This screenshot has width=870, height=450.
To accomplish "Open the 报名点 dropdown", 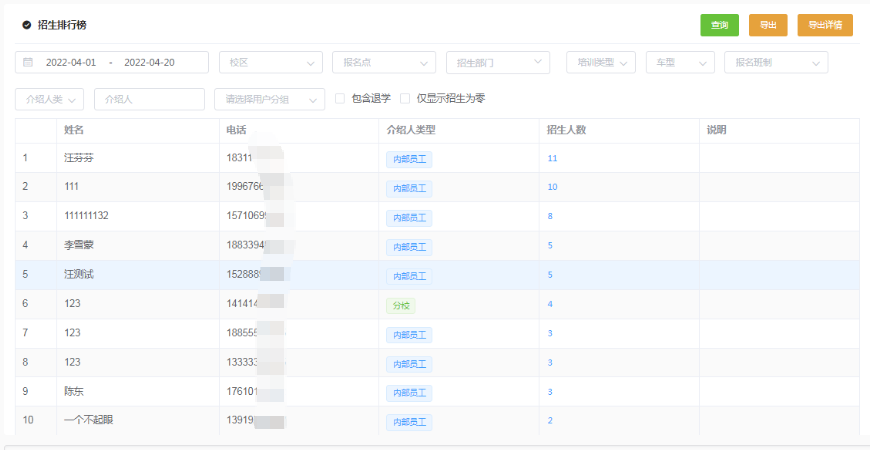I will [384, 62].
